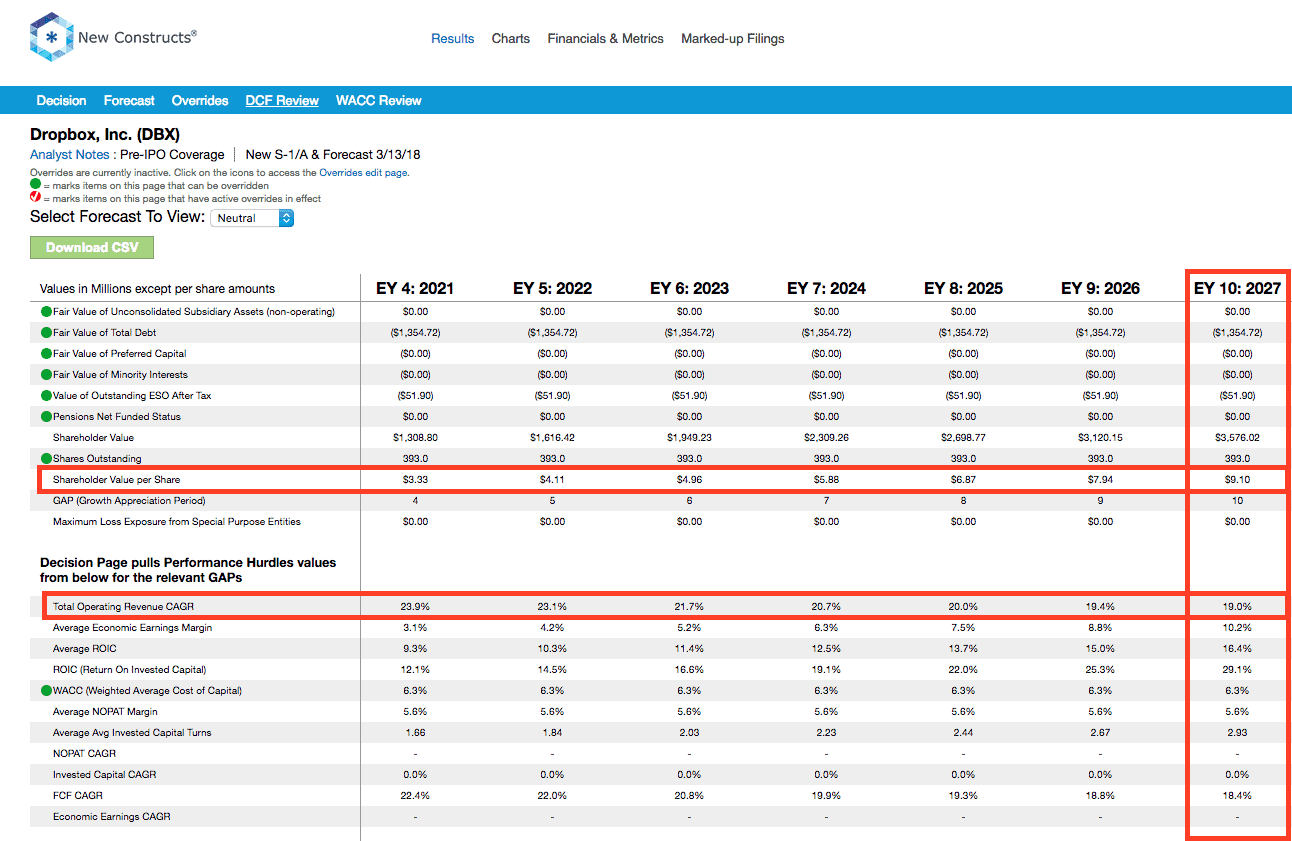Click the Average Avg Invested Capital Turns label
1292x841 pixels.
coord(132,733)
